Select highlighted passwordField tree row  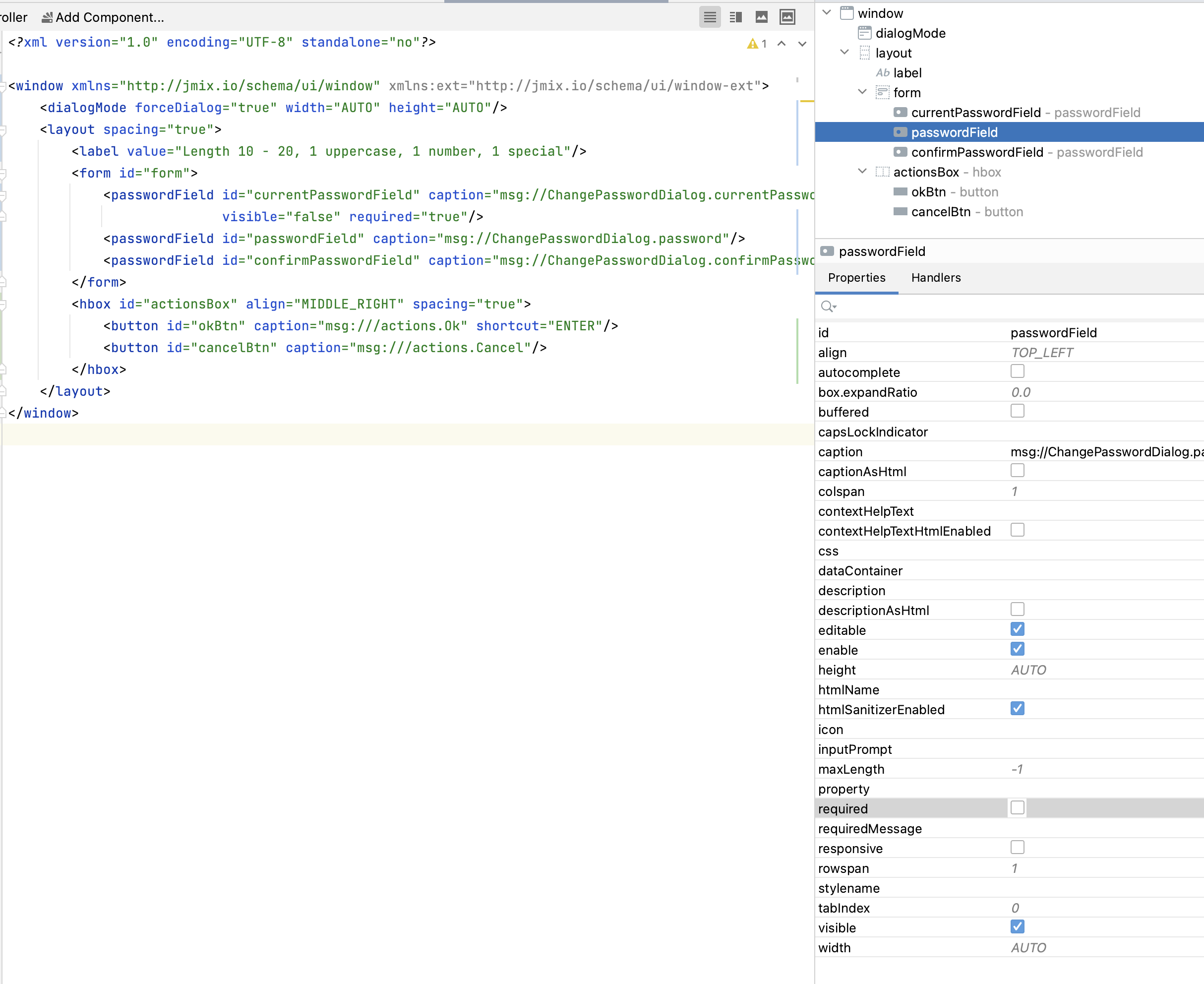click(x=1009, y=132)
